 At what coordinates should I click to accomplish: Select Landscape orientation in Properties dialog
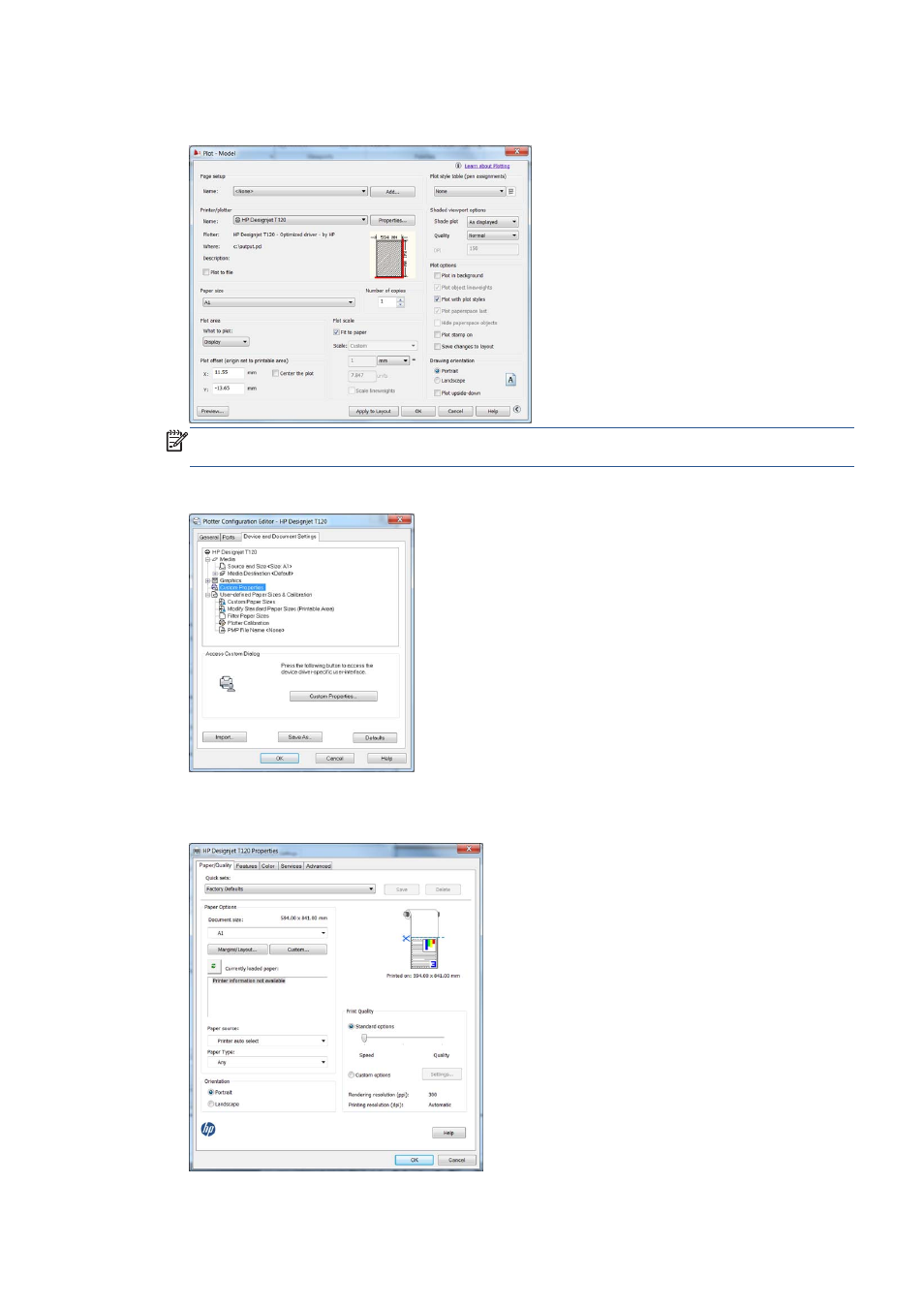[x=211, y=1104]
